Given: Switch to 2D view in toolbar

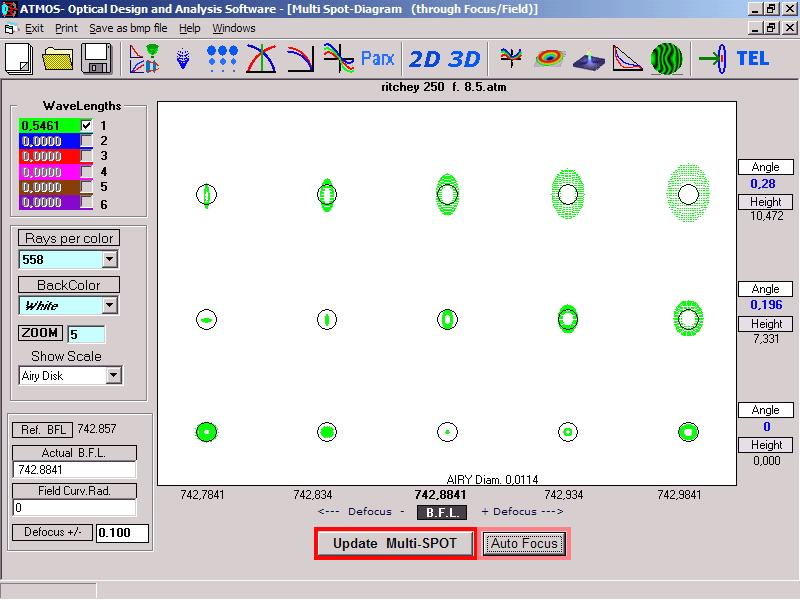Looking at the screenshot, I should pyautogui.click(x=424, y=58).
